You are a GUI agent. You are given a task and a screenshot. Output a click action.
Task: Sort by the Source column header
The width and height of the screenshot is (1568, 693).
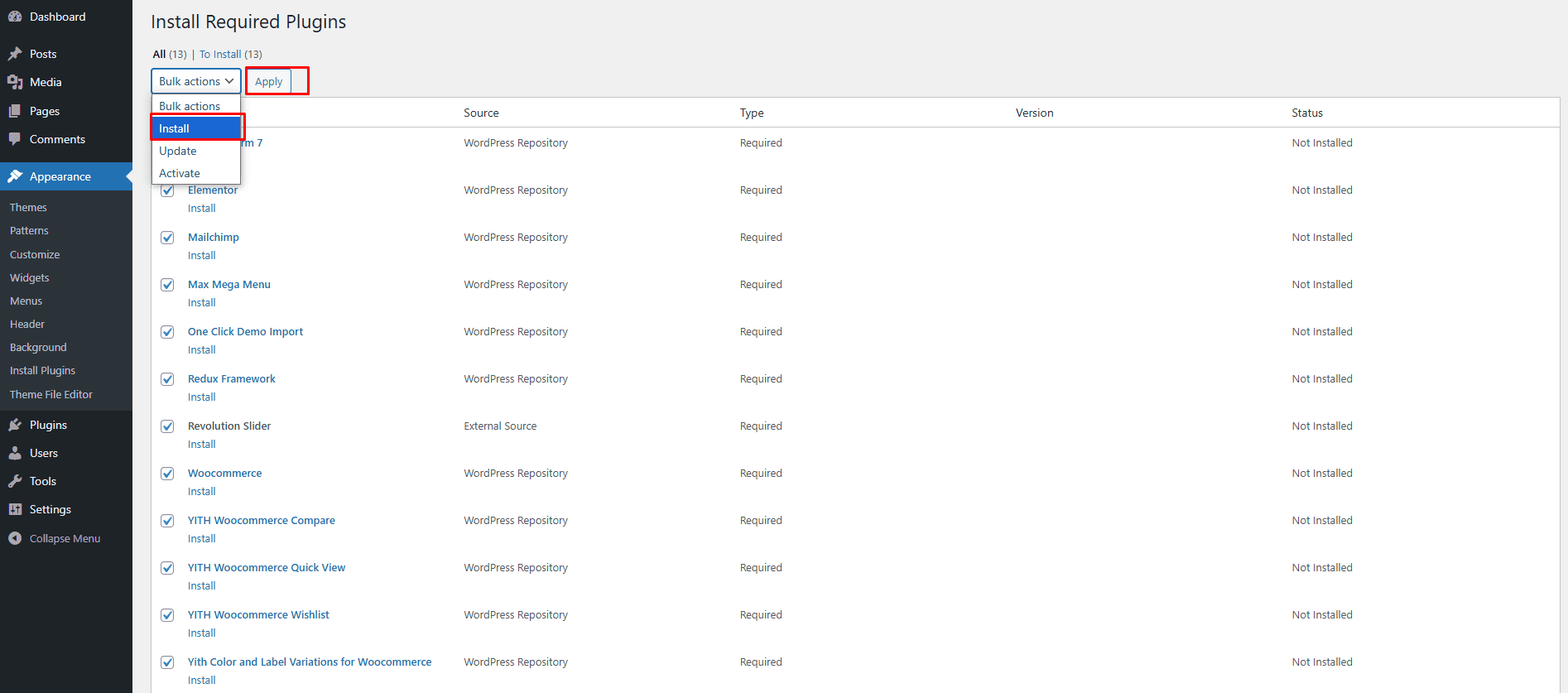pyautogui.click(x=481, y=113)
